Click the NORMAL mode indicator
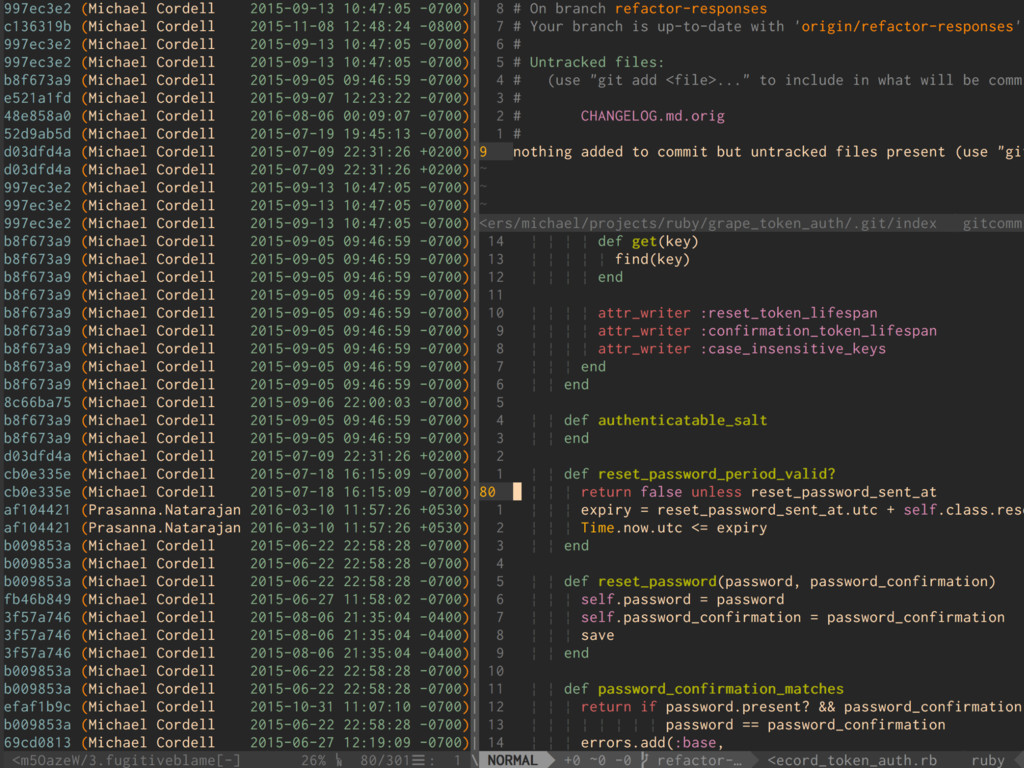The image size is (1024, 768). (512, 760)
